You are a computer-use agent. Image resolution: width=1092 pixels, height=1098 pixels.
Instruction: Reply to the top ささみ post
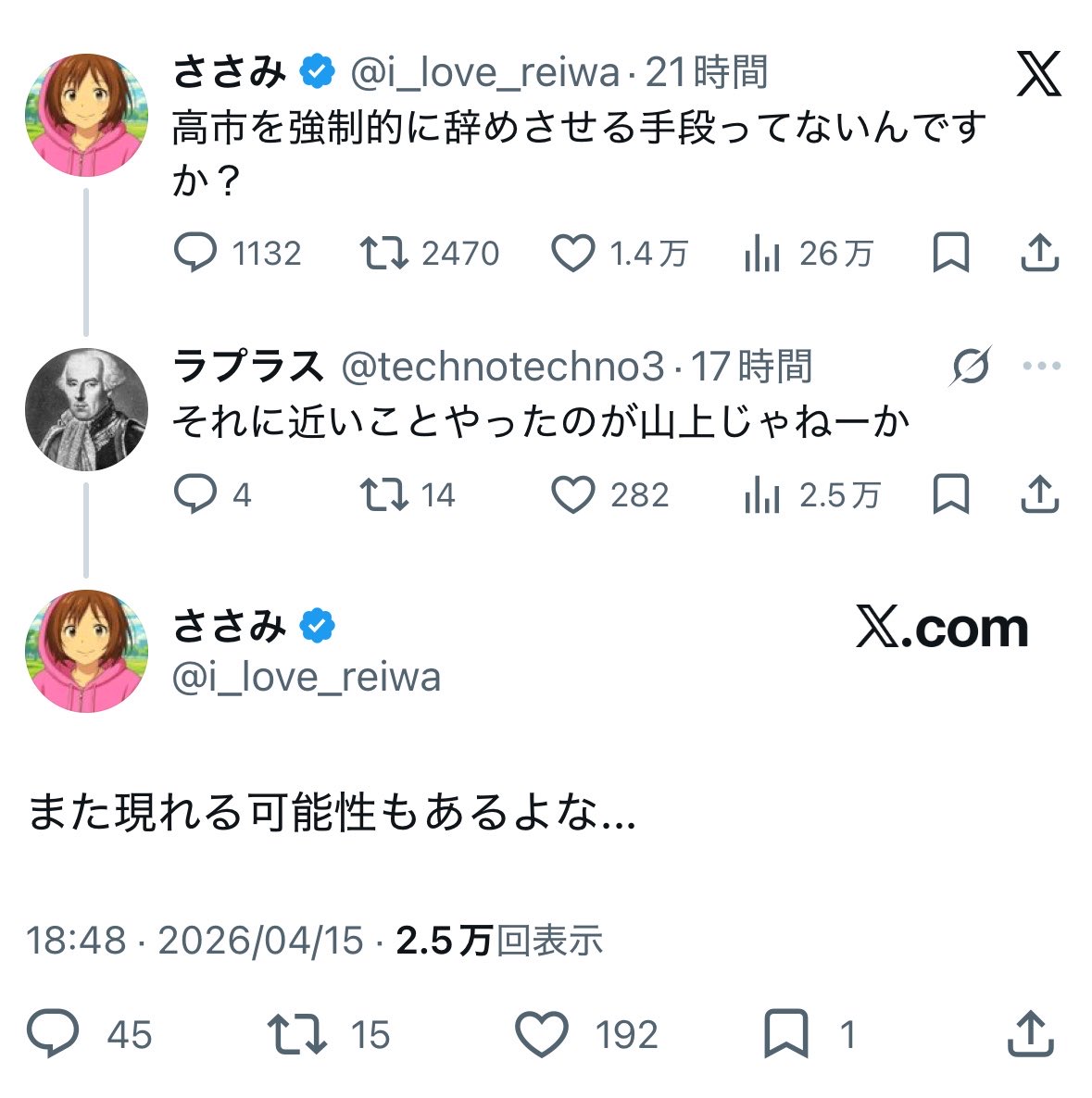tap(195, 253)
